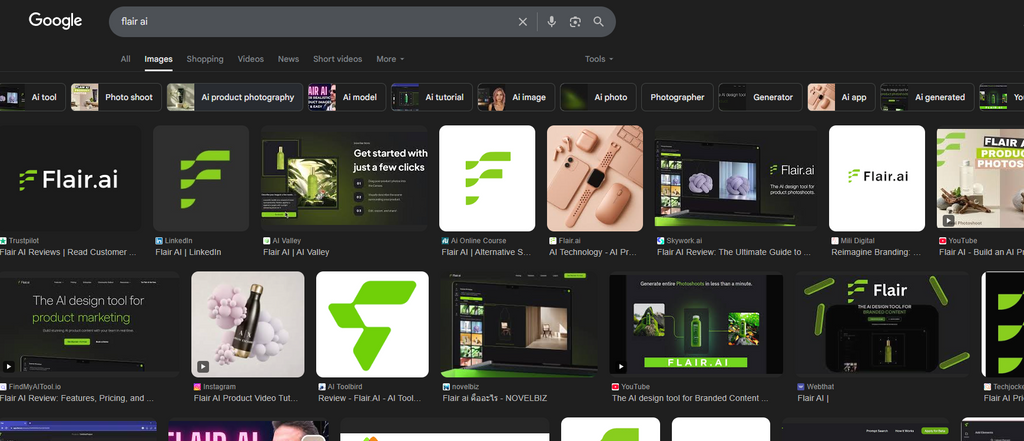Play icon on the FindMyAITool video thumbnail
1024x441 pixels.
(x=8, y=367)
